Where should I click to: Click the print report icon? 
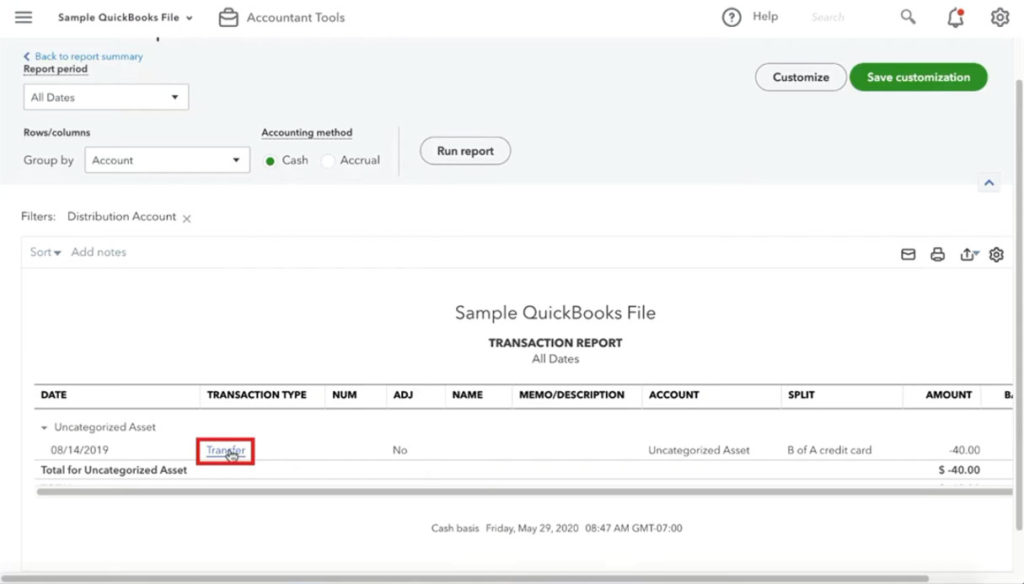(x=938, y=254)
